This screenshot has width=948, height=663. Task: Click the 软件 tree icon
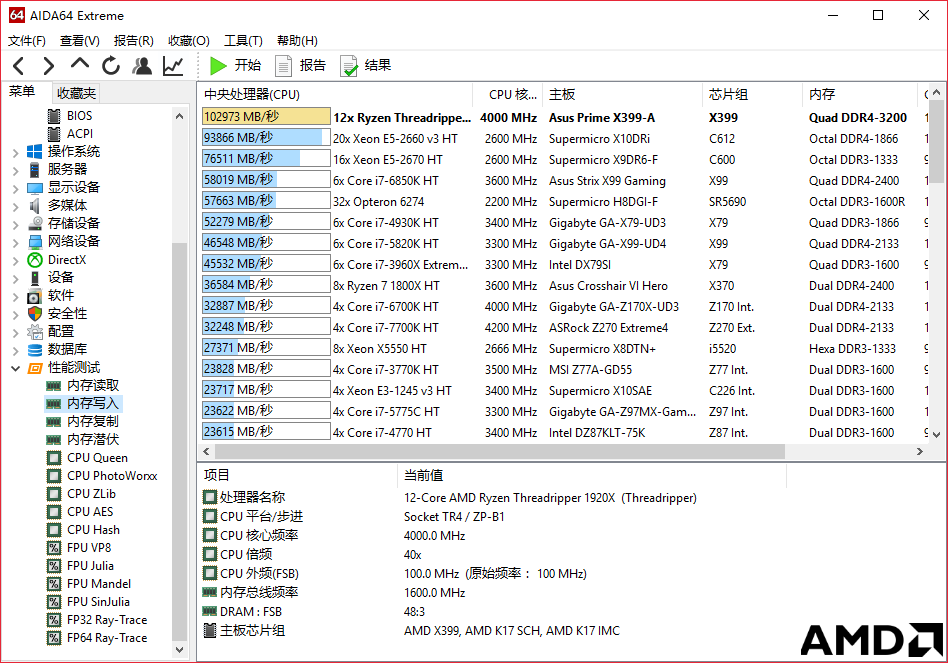pos(34,296)
